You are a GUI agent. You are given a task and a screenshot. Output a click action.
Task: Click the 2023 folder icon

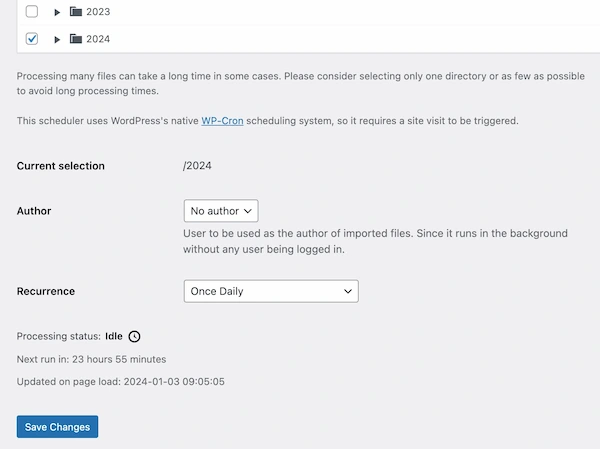pyautogui.click(x=76, y=11)
